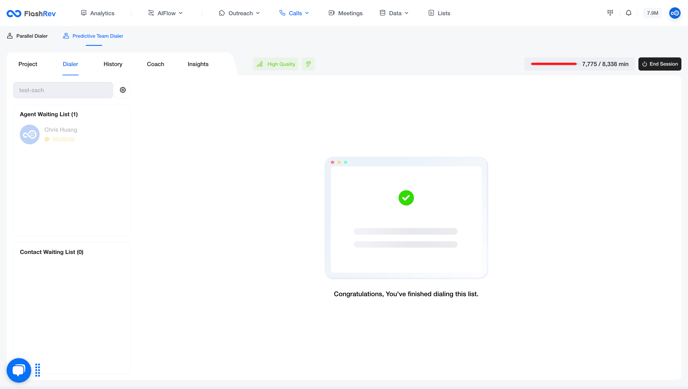The height and width of the screenshot is (389, 688).
Task: Click the Outreach chat icon
Action: [x=222, y=13]
